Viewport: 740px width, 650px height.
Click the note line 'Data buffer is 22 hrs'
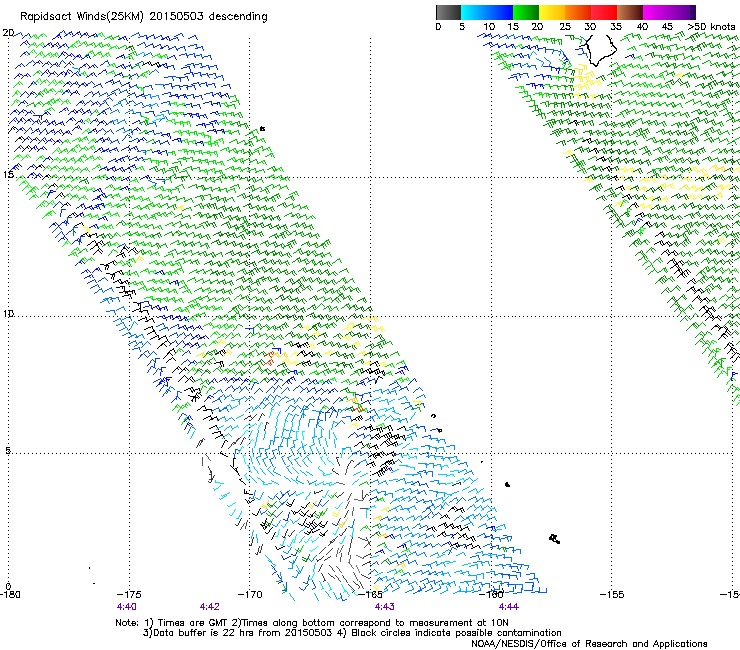352,633
